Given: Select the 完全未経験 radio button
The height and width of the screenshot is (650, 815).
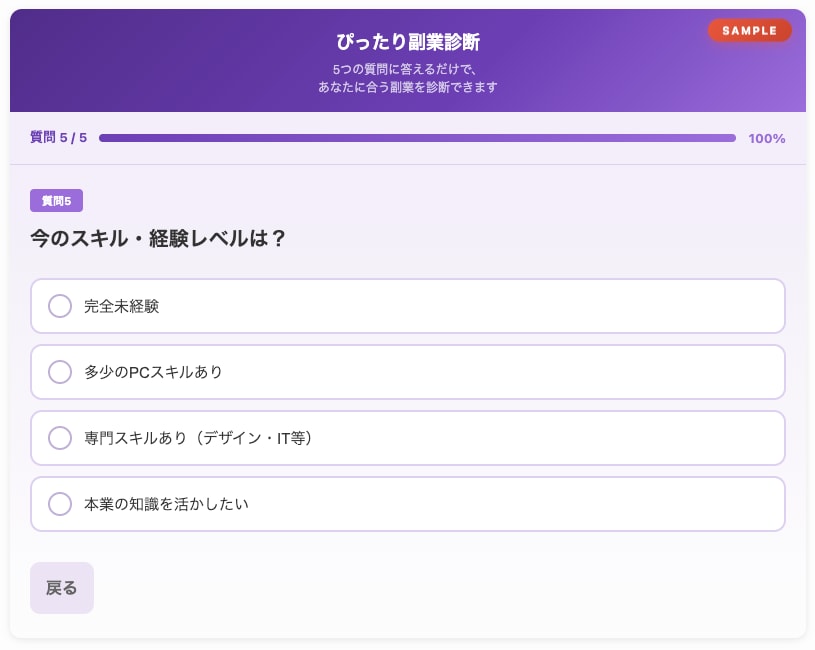Looking at the screenshot, I should point(60,306).
